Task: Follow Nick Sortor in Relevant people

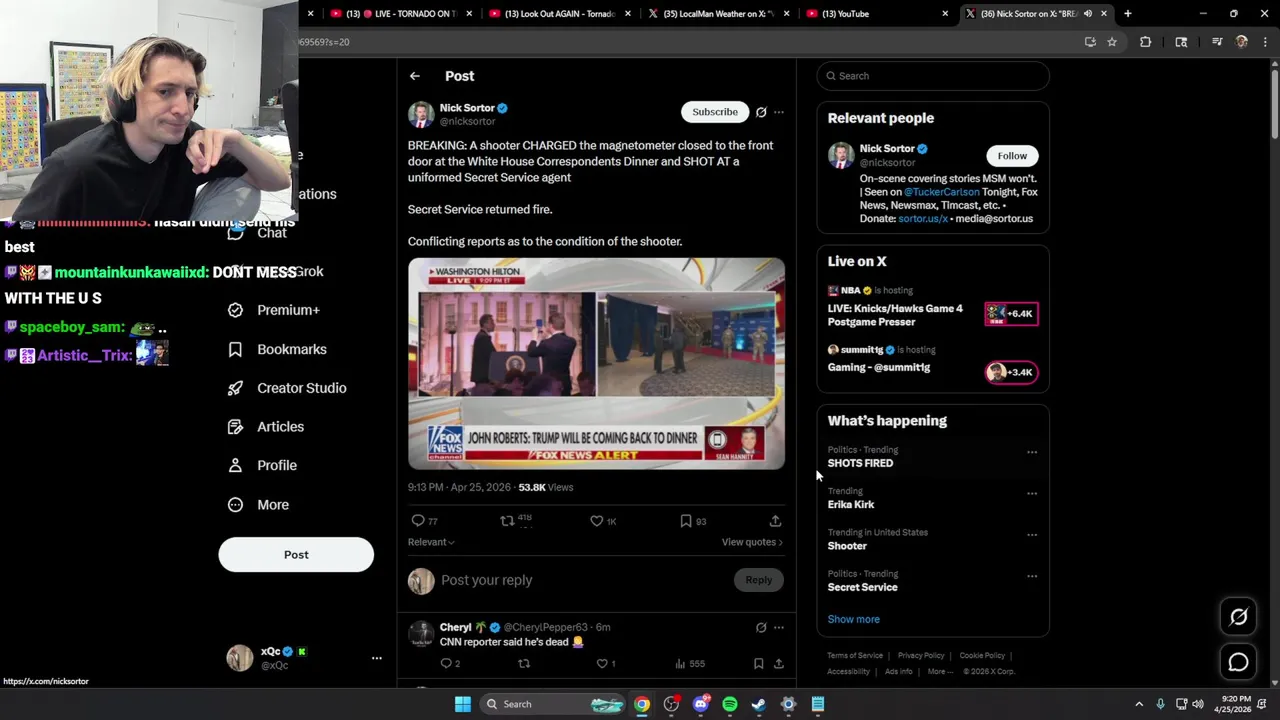Action: coord(1012,156)
